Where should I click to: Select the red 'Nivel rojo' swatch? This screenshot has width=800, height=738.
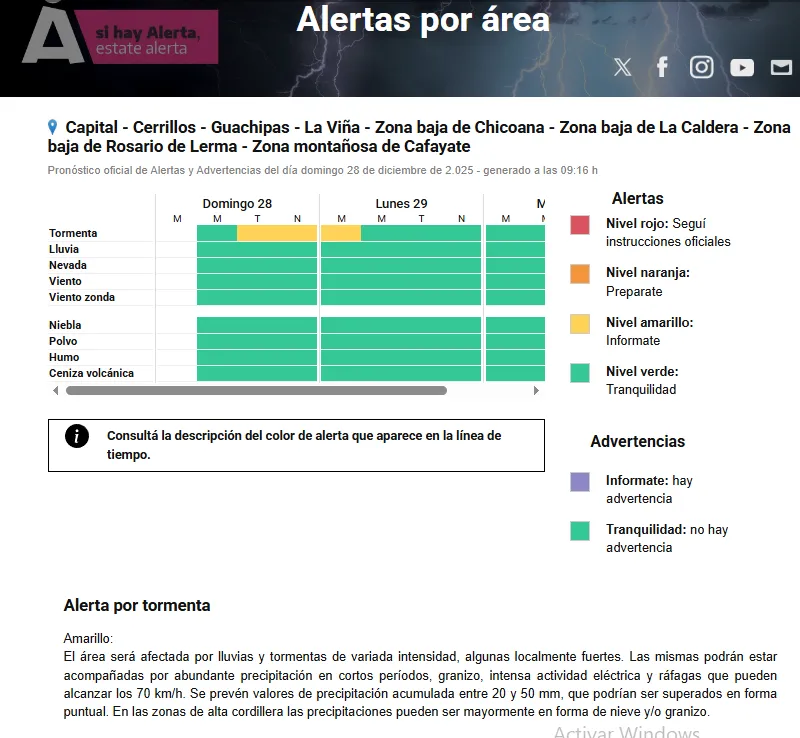click(580, 225)
